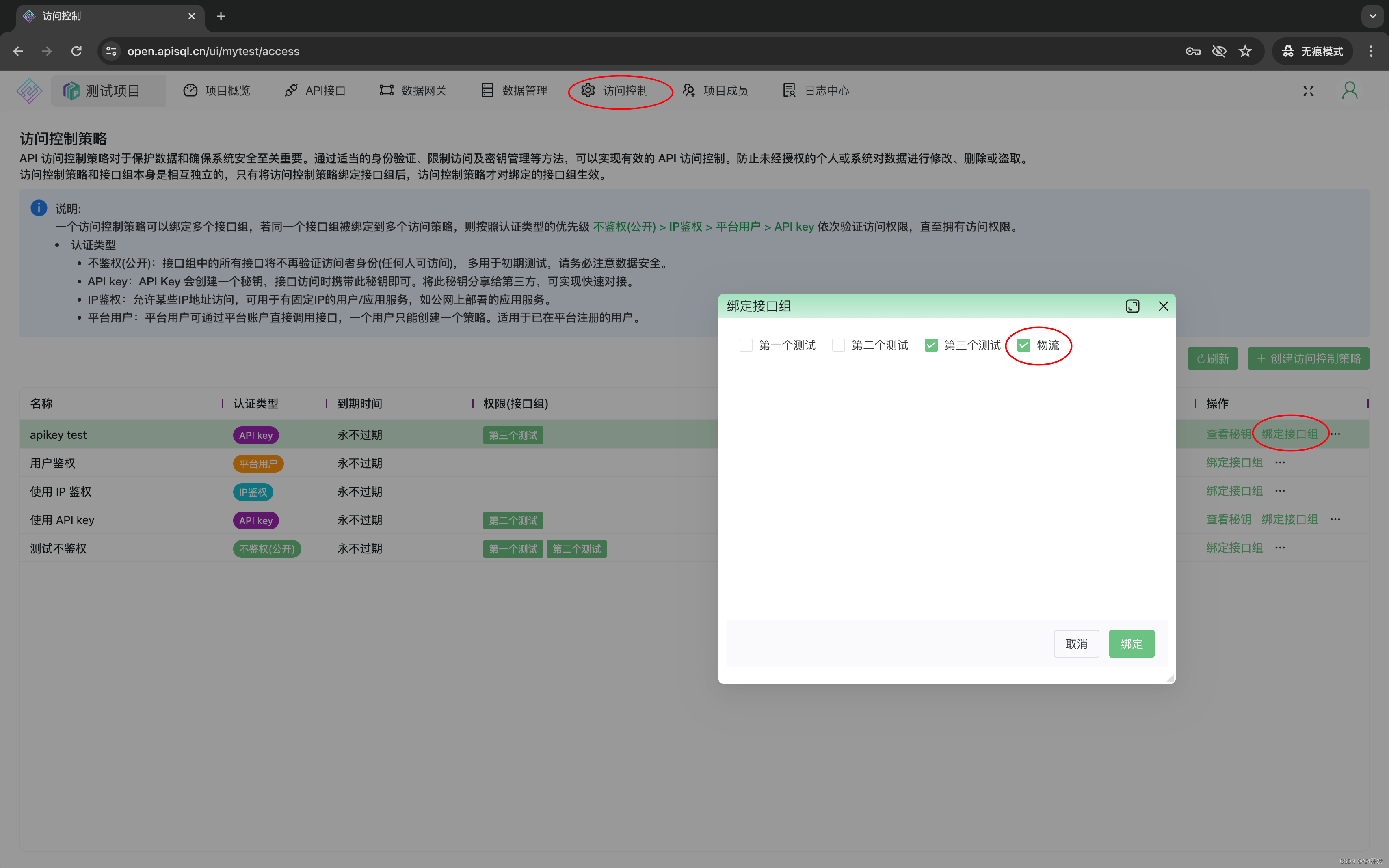
Task: Open a new browser tab
Action: click(221, 16)
